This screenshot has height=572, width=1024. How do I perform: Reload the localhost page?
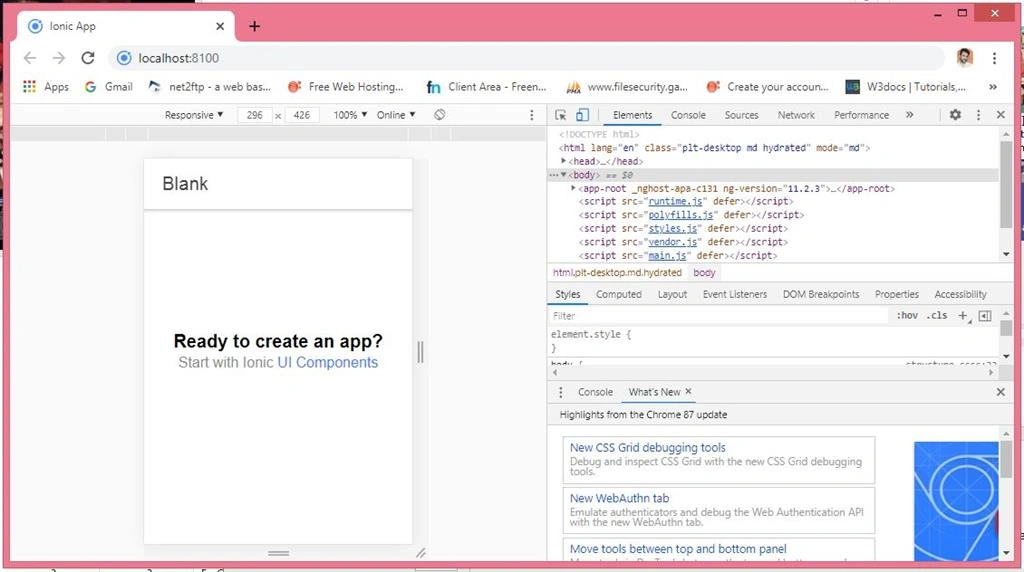[x=88, y=58]
